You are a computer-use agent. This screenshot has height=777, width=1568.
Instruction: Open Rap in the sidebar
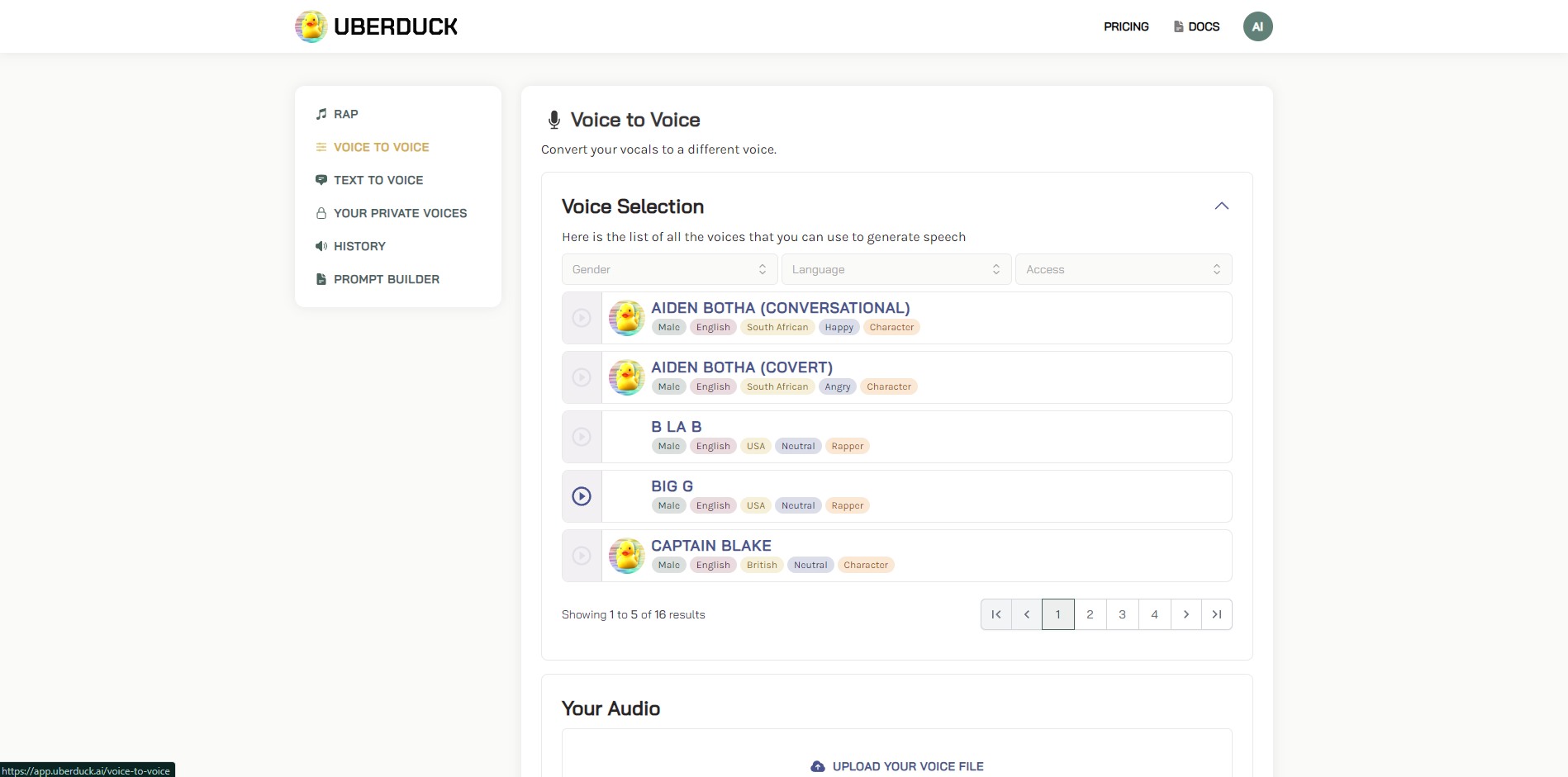pos(346,114)
